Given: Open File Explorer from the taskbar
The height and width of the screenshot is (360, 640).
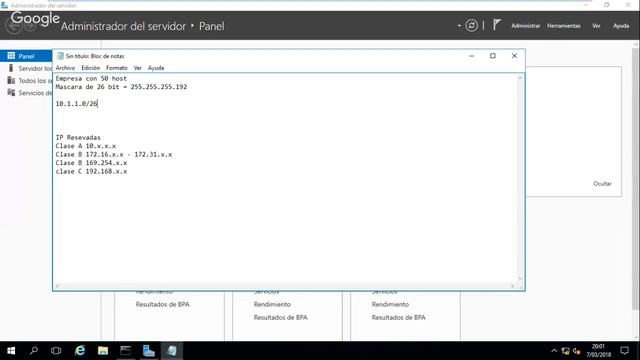Looking at the screenshot, I should [103, 351].
